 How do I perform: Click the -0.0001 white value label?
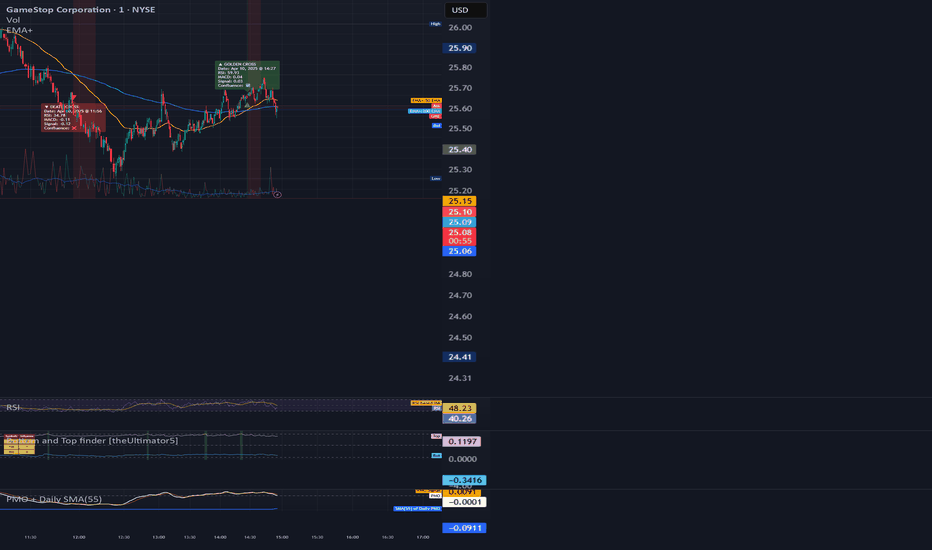(x=464, y=502)
